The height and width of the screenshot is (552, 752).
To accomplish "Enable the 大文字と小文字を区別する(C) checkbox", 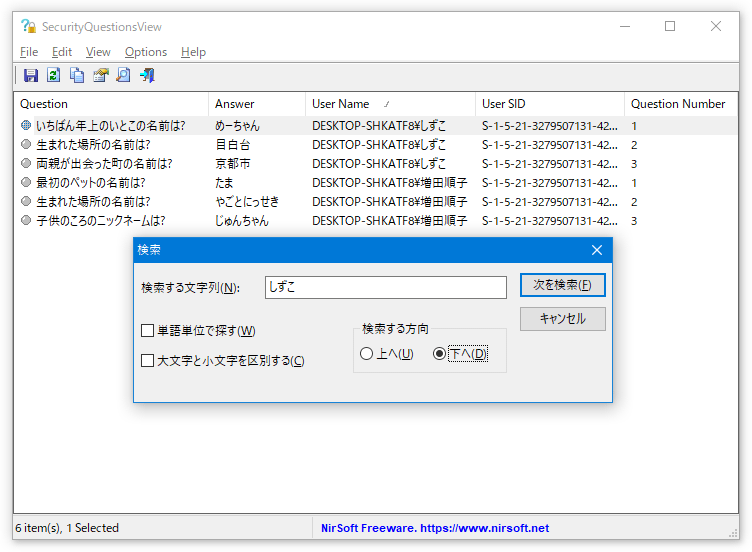I will pyautogui.click(x=148, y=360).
